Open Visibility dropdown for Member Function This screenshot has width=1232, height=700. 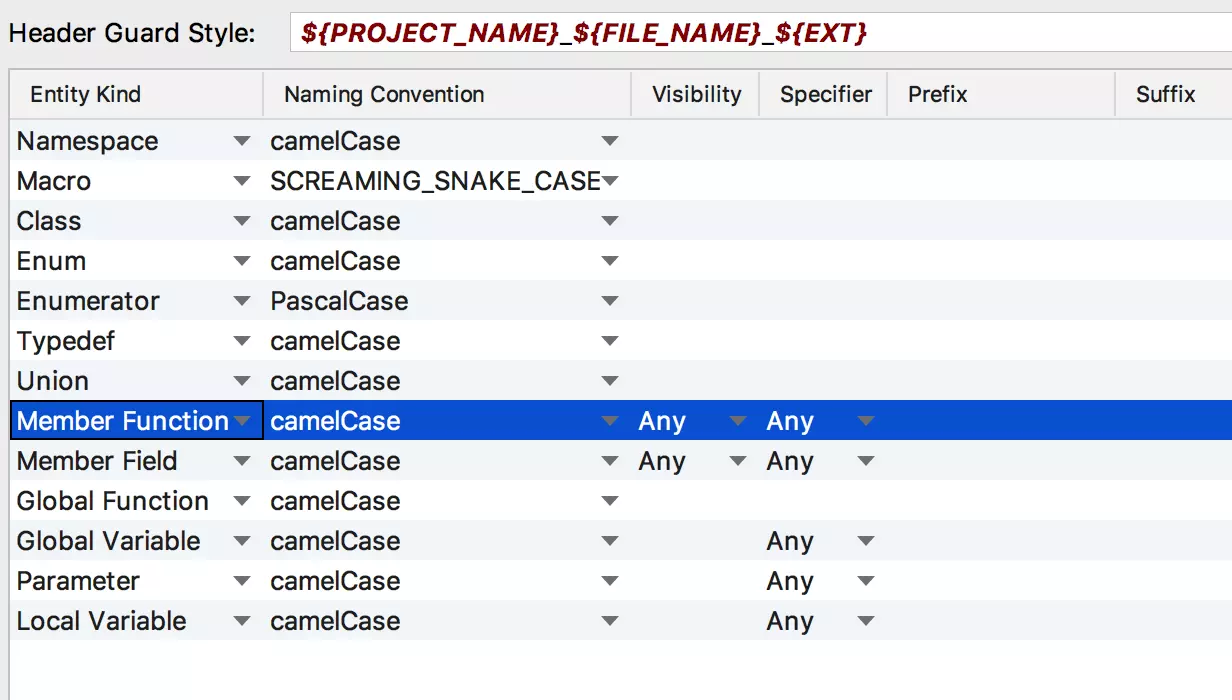(x=738, y=421)
